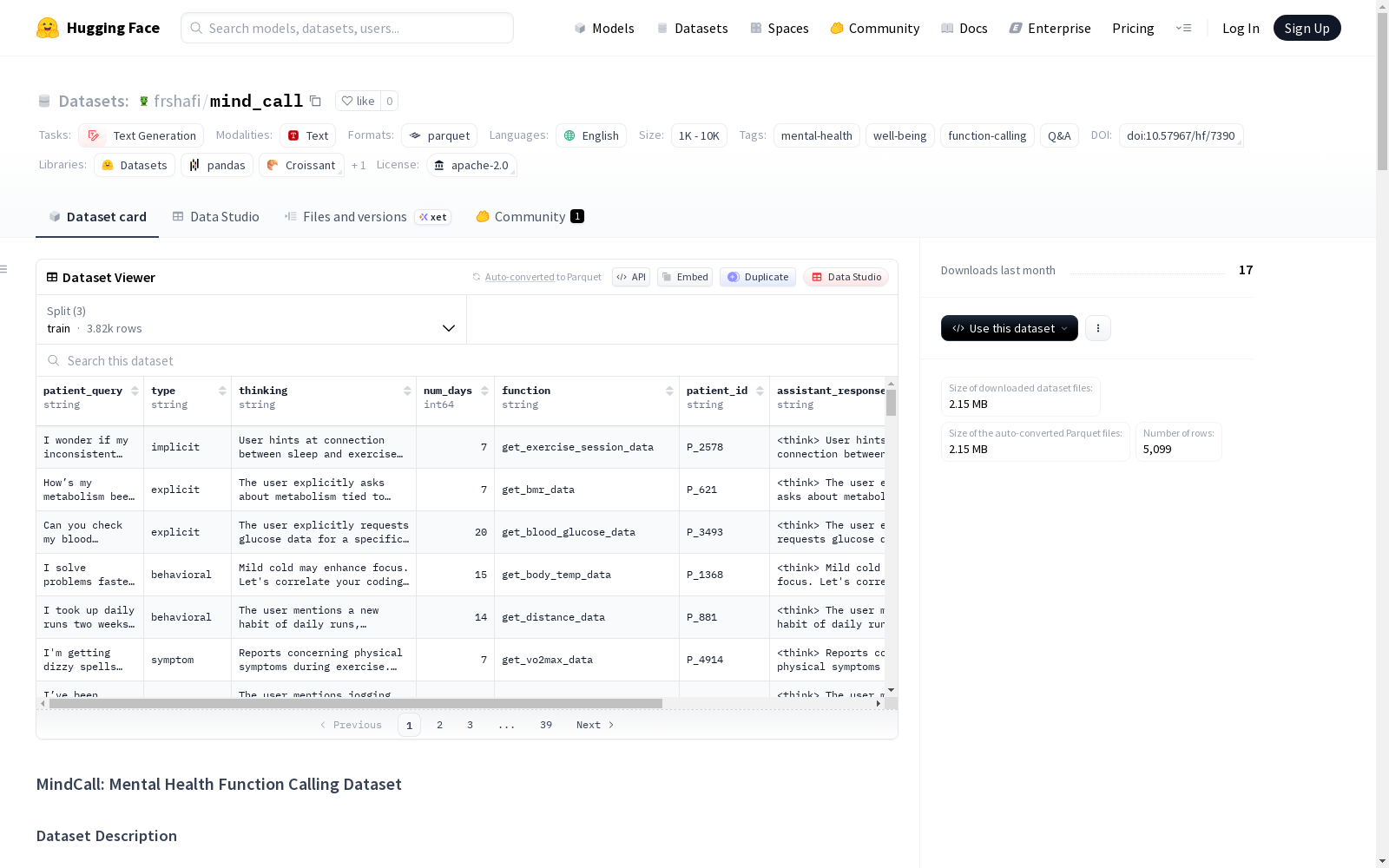1389x868 pixels.
Task: Click the Sign Up button
Action: coord(1307,28)
